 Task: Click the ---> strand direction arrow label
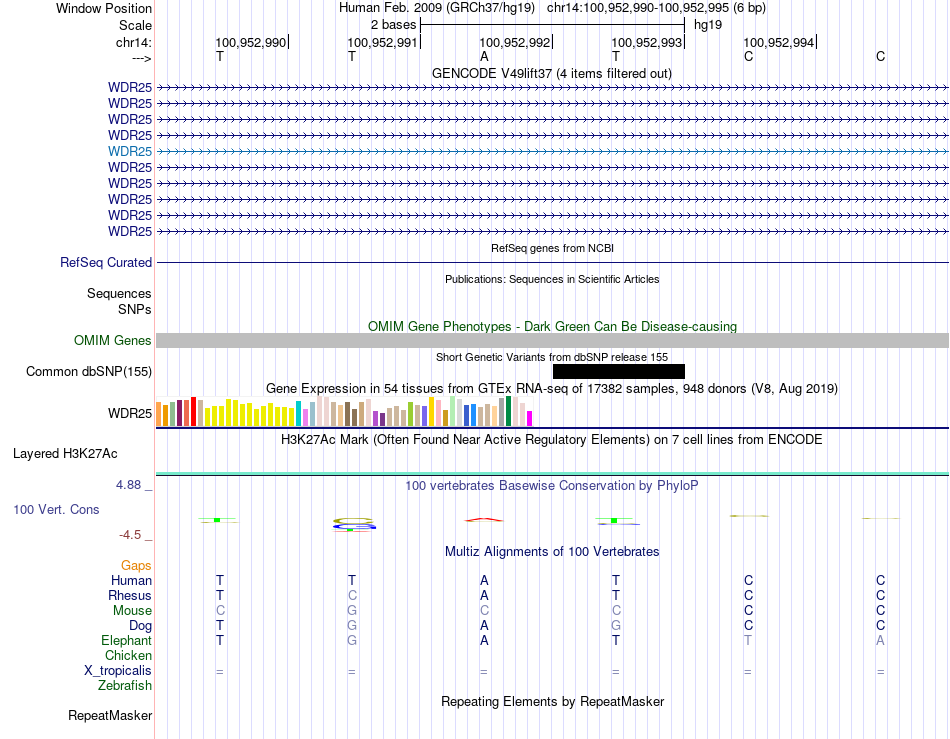(x=142, y=58)
